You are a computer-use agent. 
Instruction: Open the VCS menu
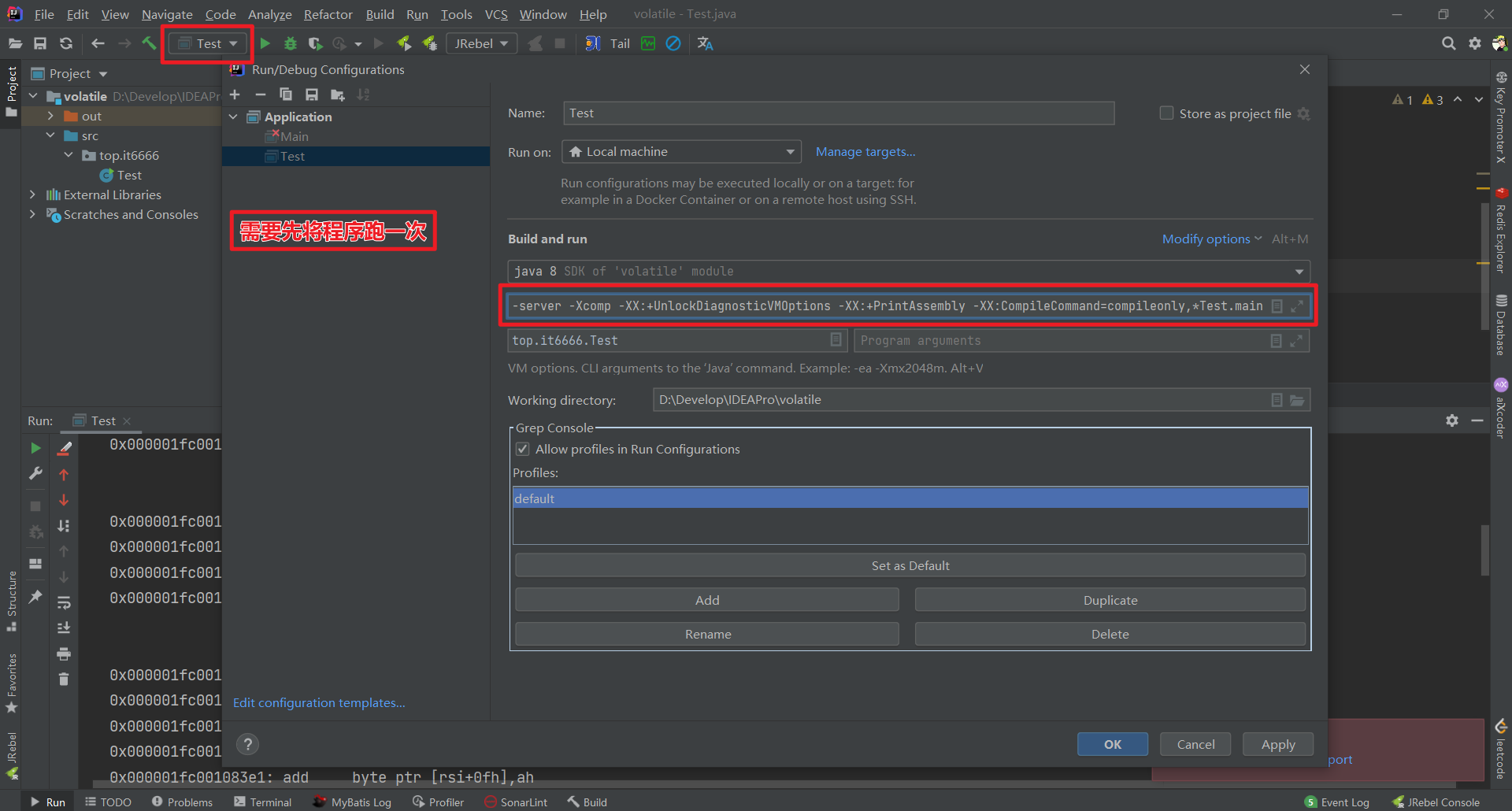click(496, 14)
